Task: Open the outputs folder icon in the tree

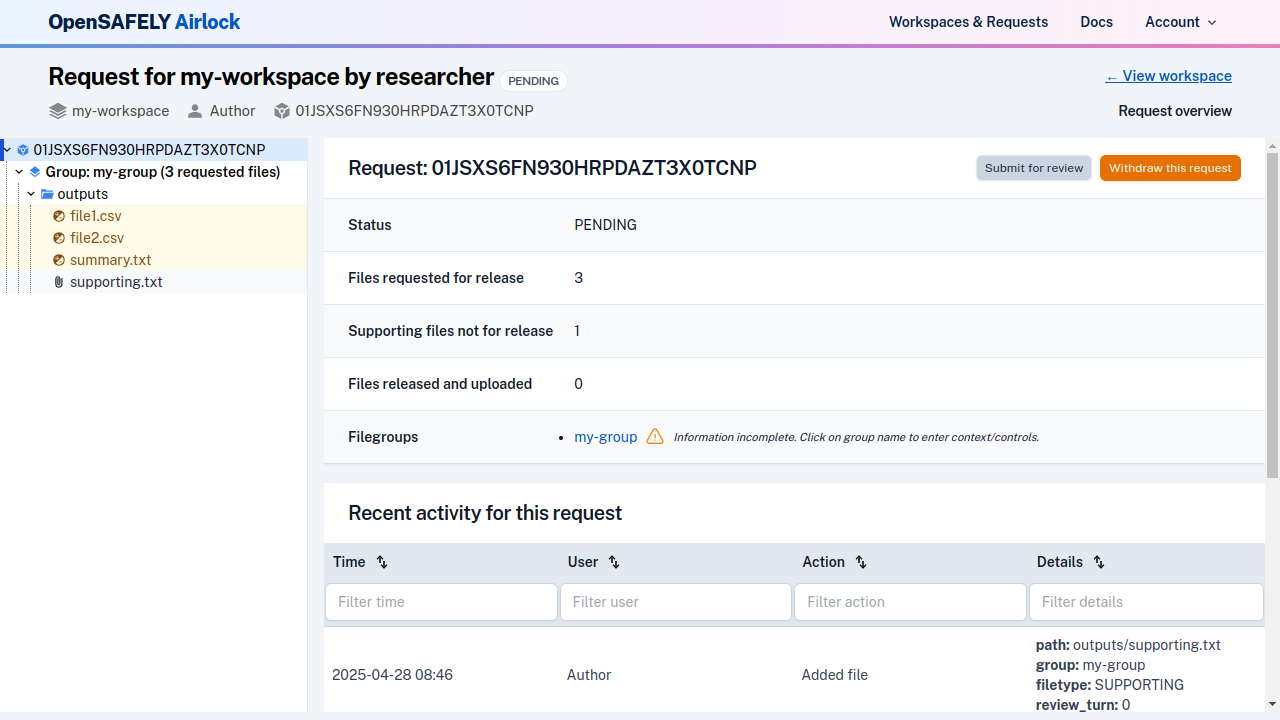Action: click(x=47, y=194)
